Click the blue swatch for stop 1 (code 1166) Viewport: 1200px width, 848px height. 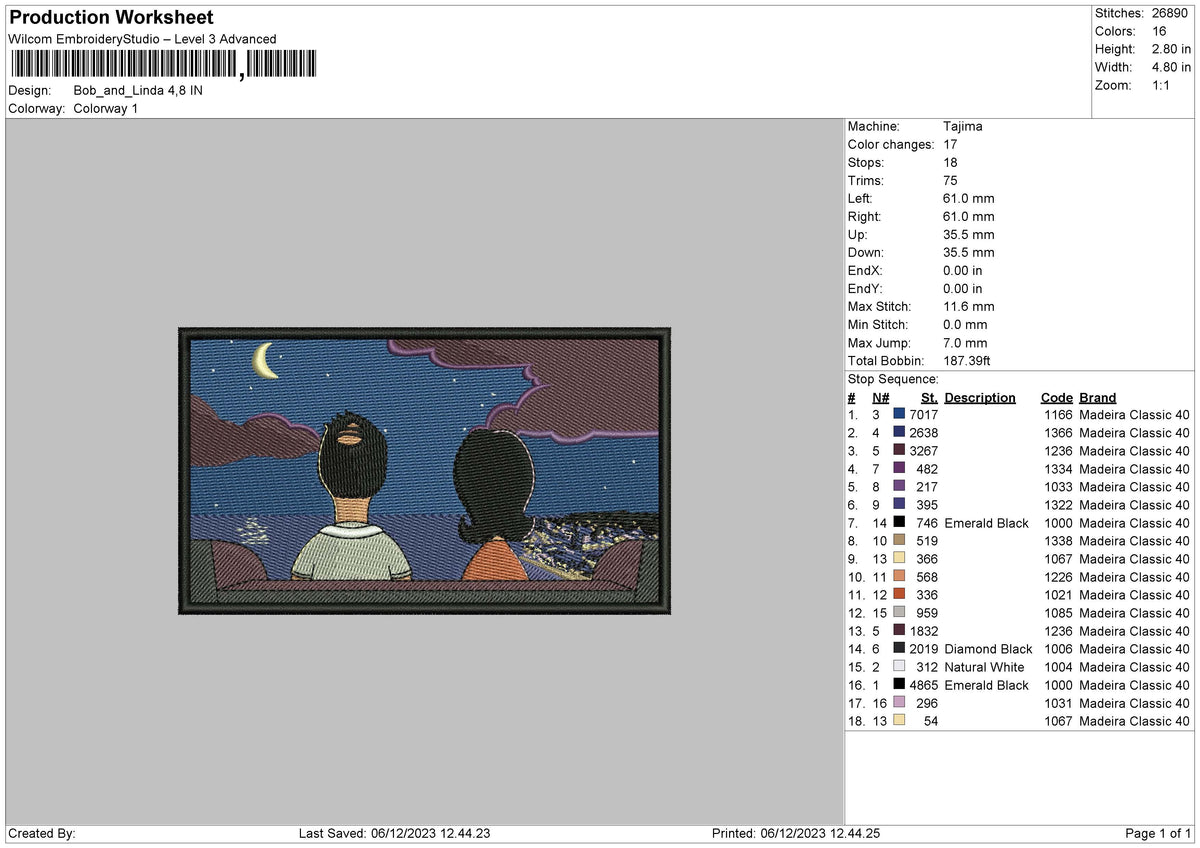(900, 413)
